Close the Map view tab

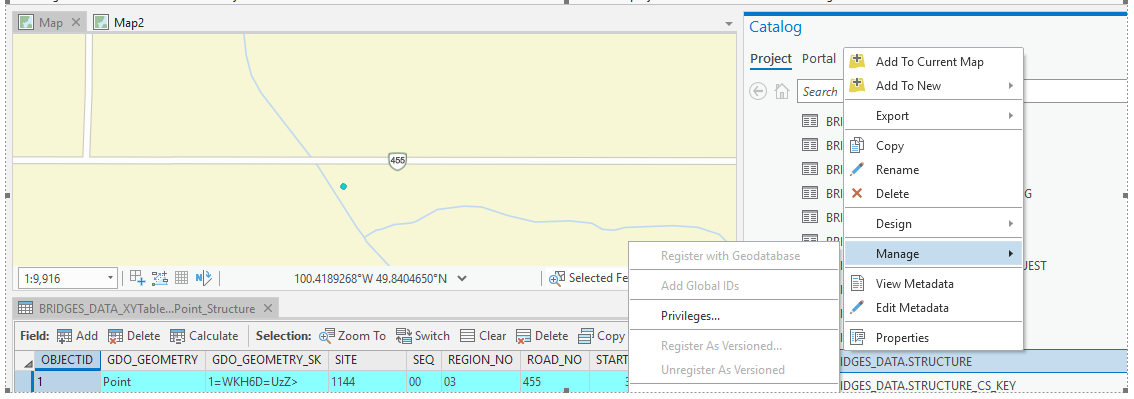click(x=76, y=22)
